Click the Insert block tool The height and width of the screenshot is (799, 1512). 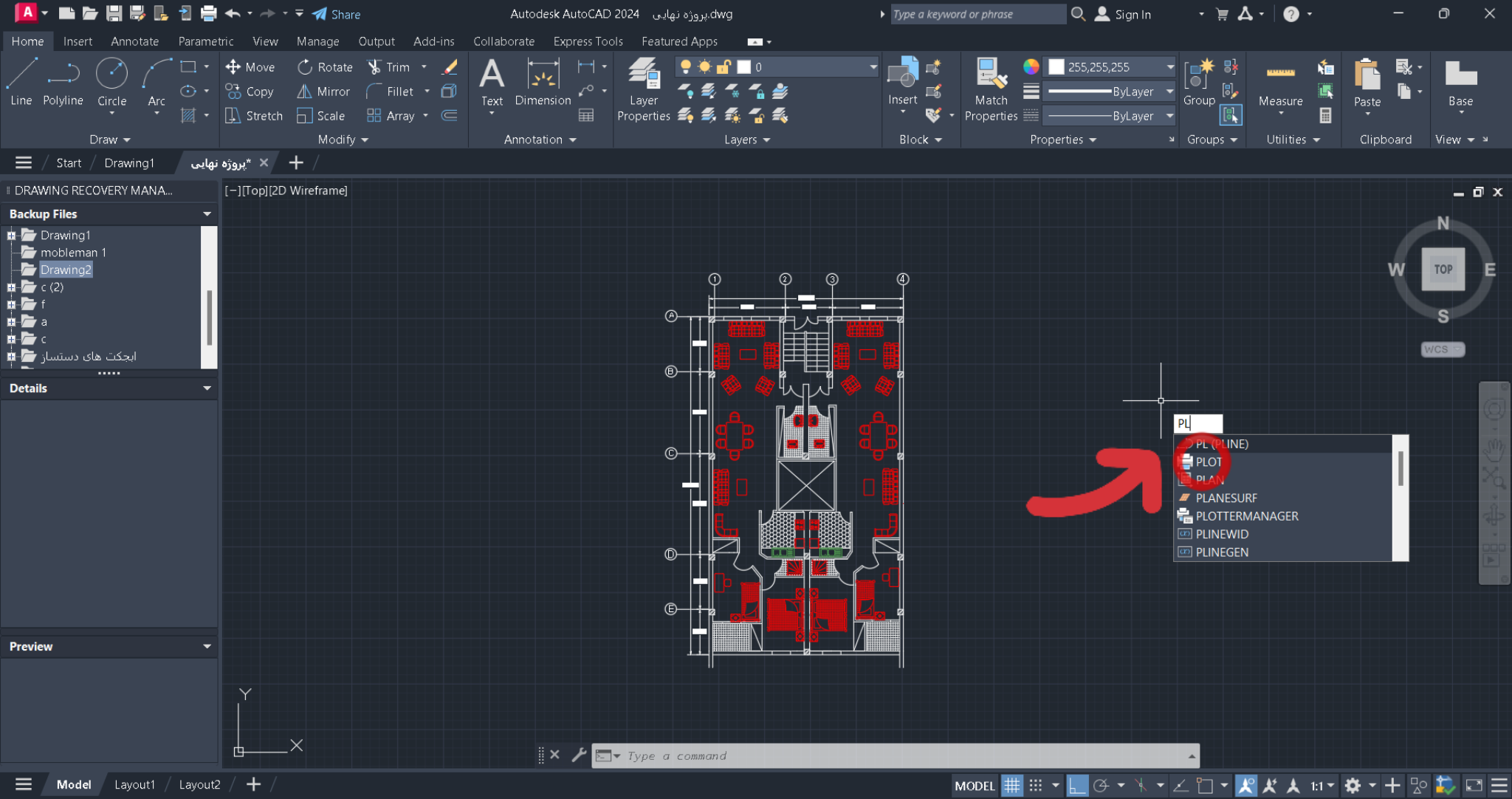point(902,82)
